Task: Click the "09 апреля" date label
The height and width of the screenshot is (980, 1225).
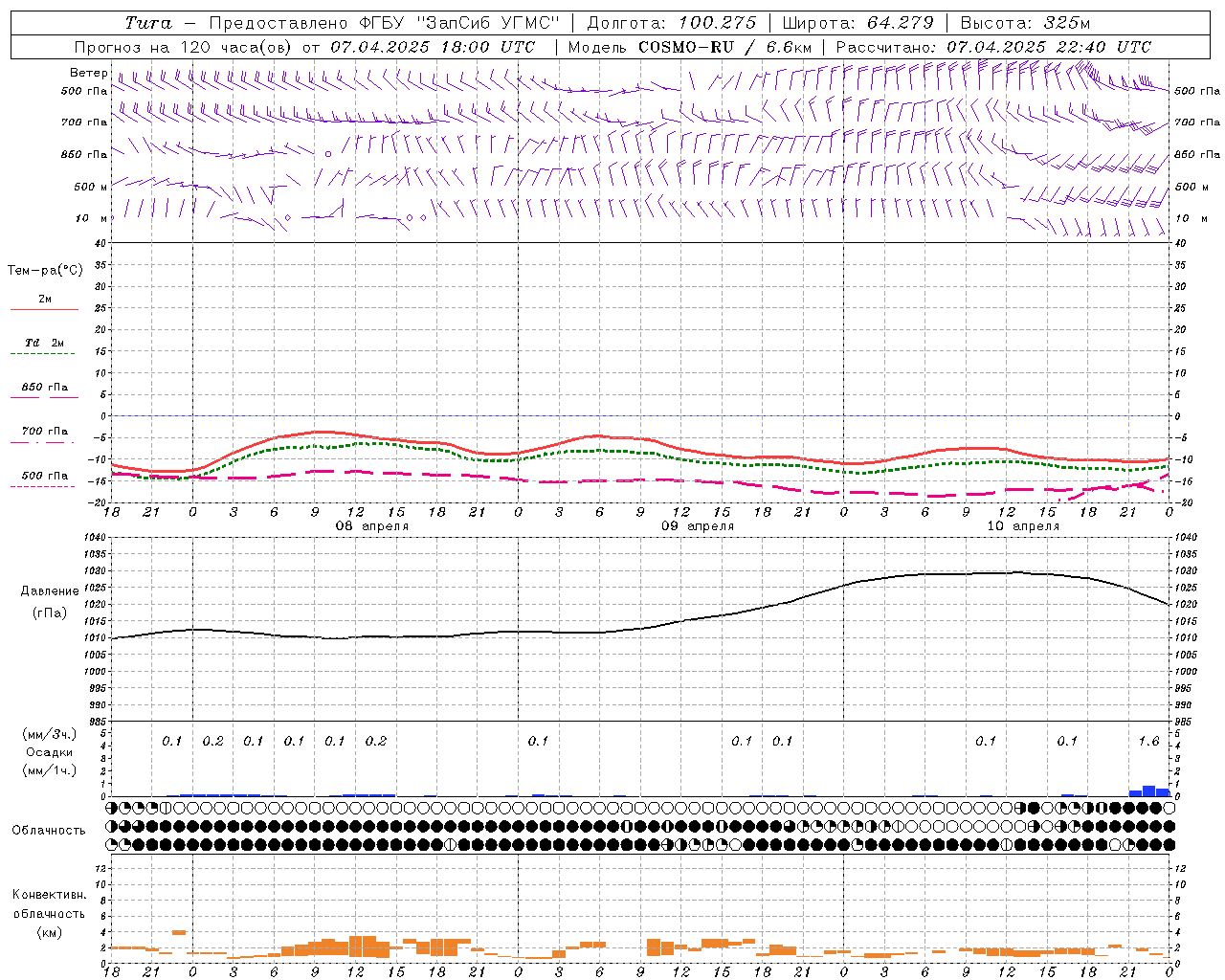Action: [x=698, y=526]
